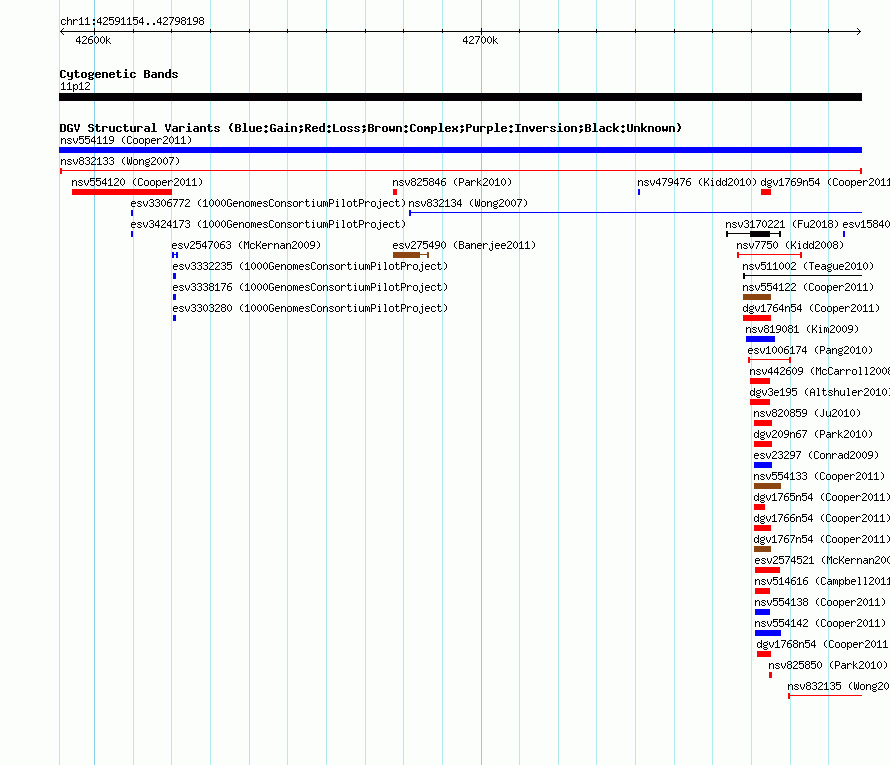The width and height of the screenshot is (890, 765).
Task: Click the nsv832135 Wong label
Action: click(838, 686)
